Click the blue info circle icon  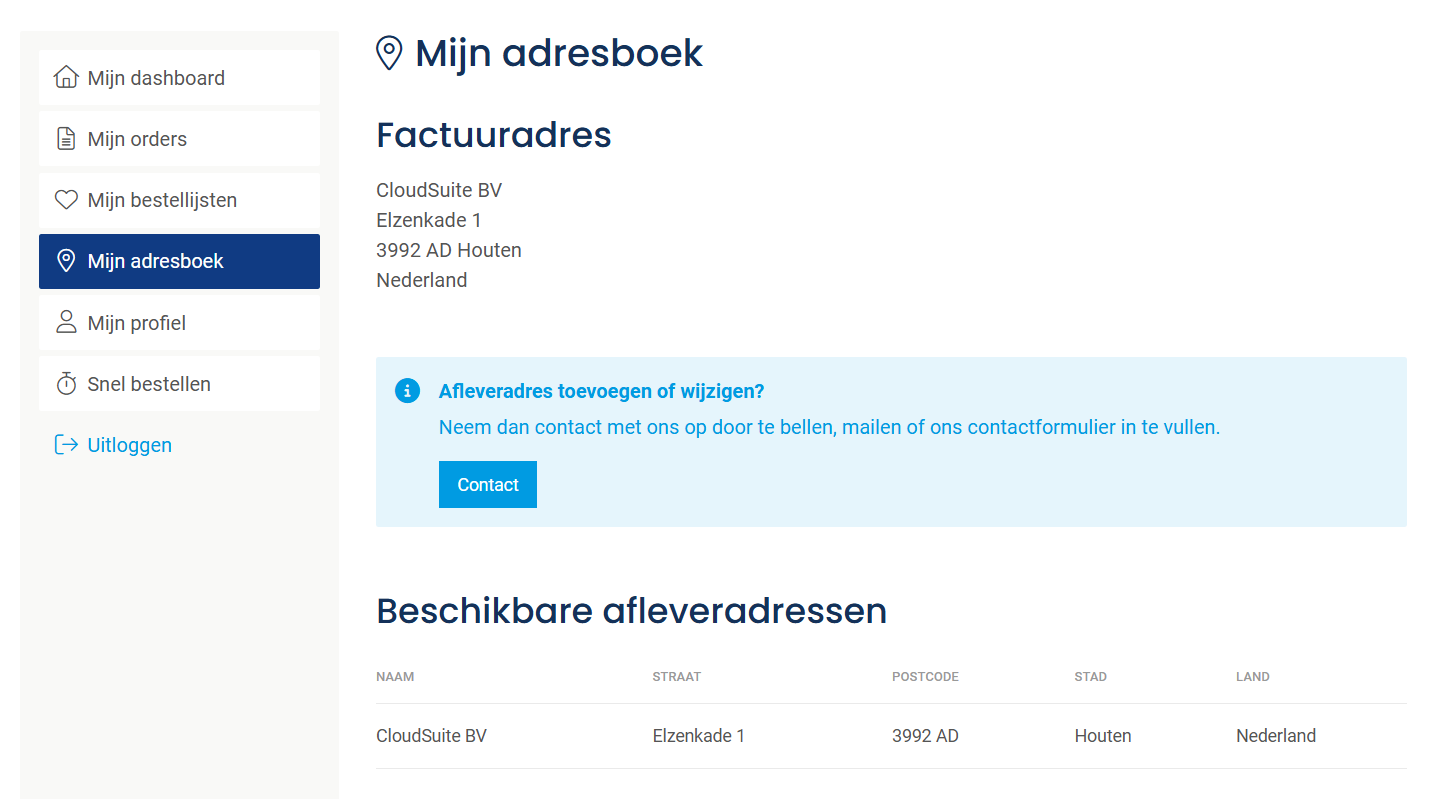point(407,391)
